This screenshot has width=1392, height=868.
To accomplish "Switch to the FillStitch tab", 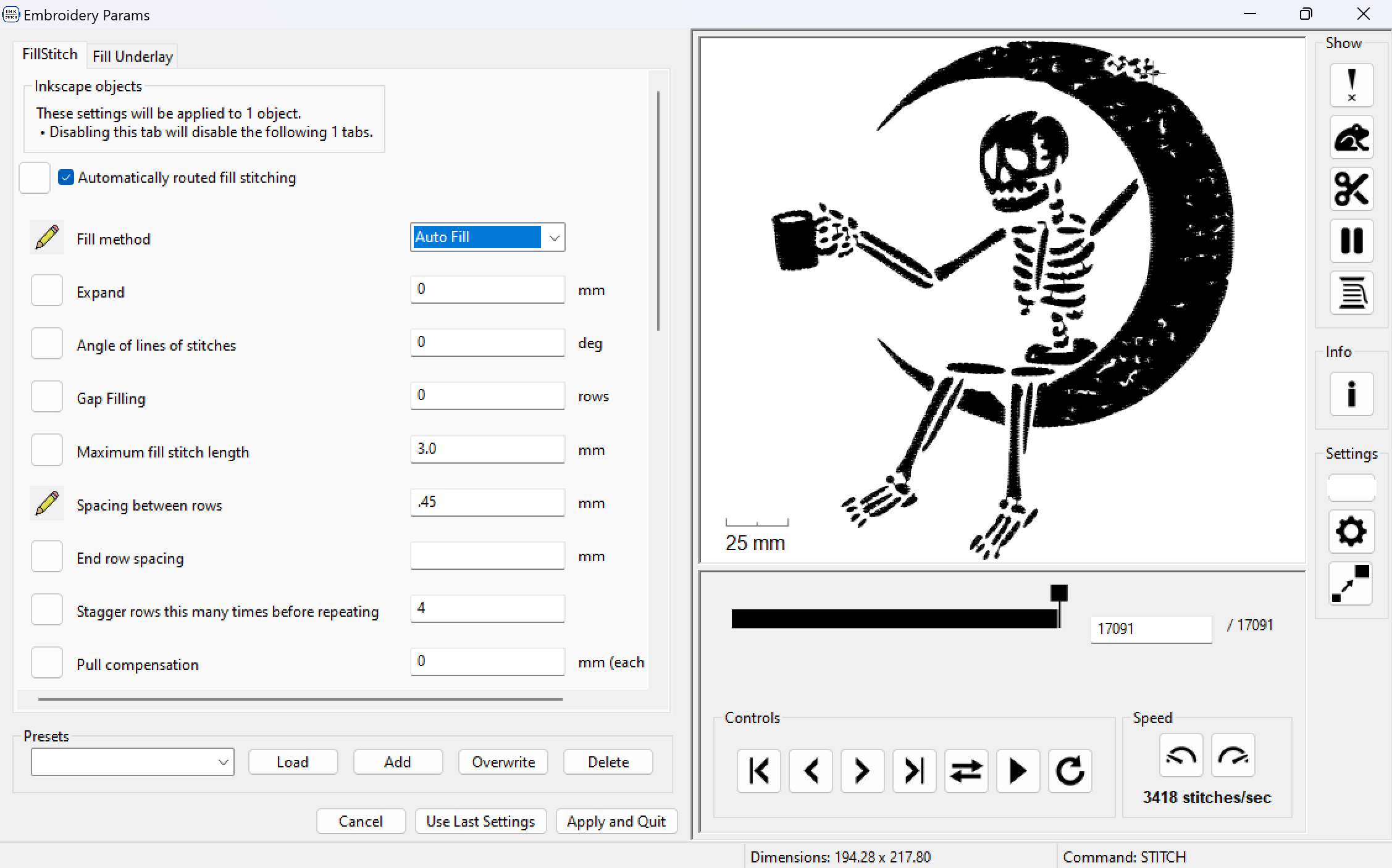I will click(x=50, y=54).
